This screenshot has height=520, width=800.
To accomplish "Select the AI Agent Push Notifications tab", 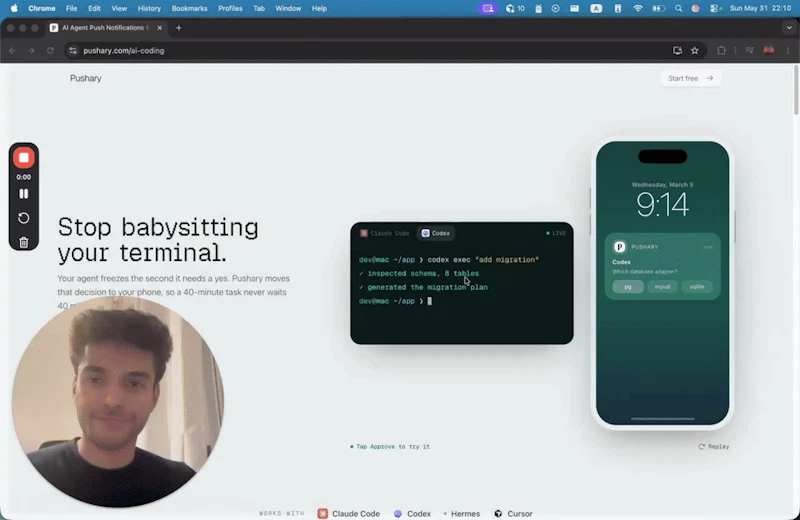I will click(x=106, y=28).
